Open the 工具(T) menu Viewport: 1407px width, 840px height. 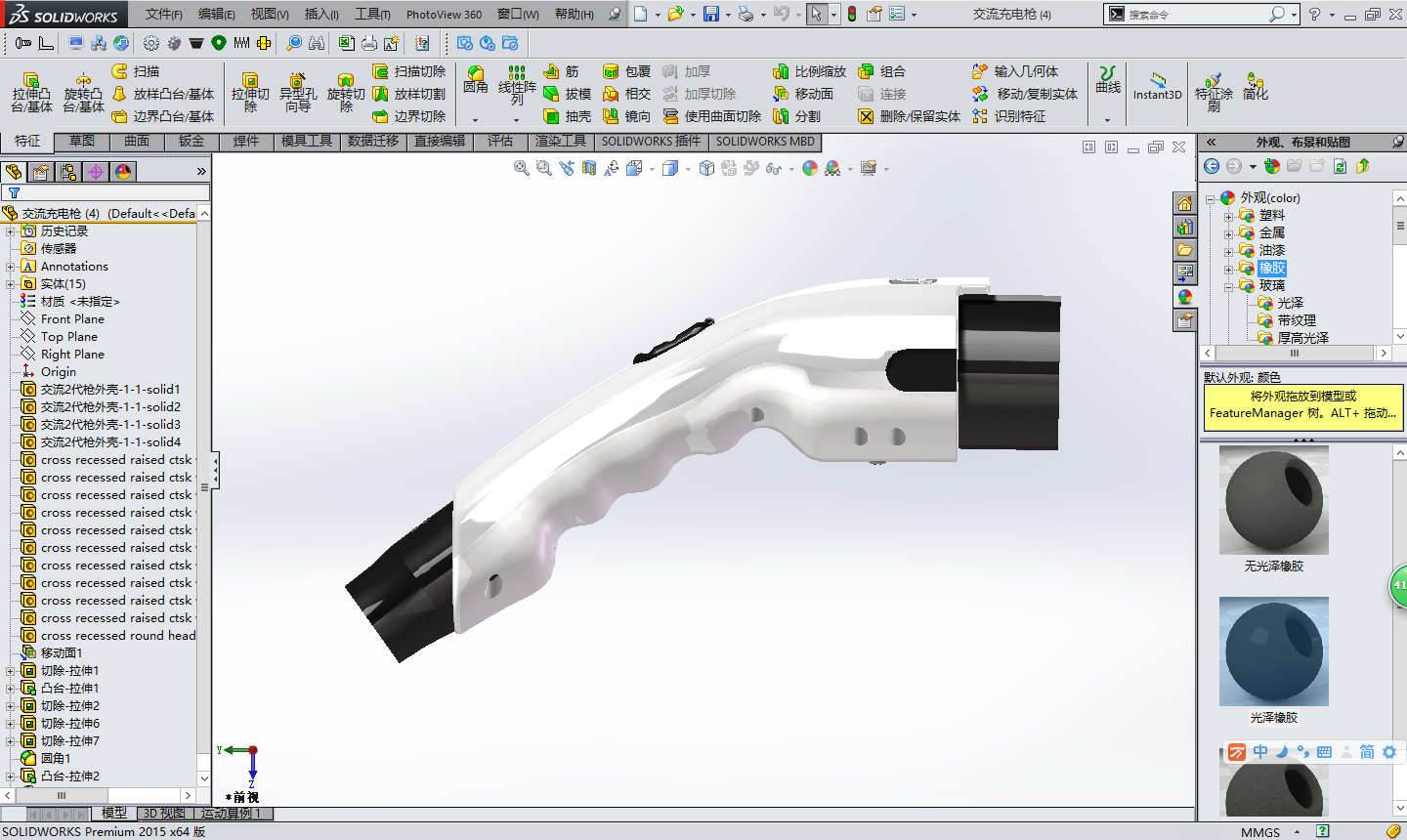click(371, 15)
